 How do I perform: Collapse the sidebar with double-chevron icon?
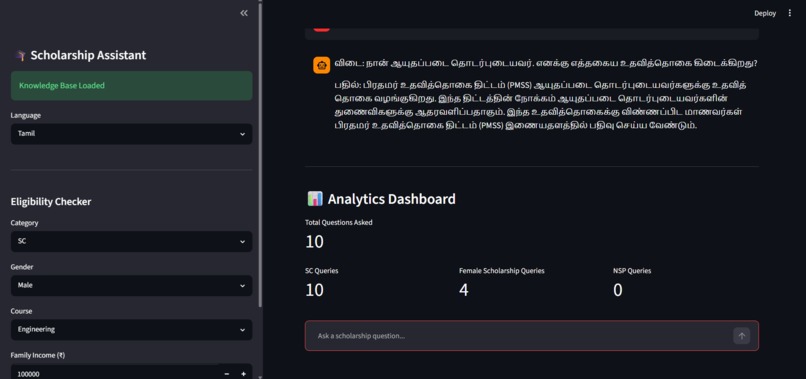click(244, 13)
